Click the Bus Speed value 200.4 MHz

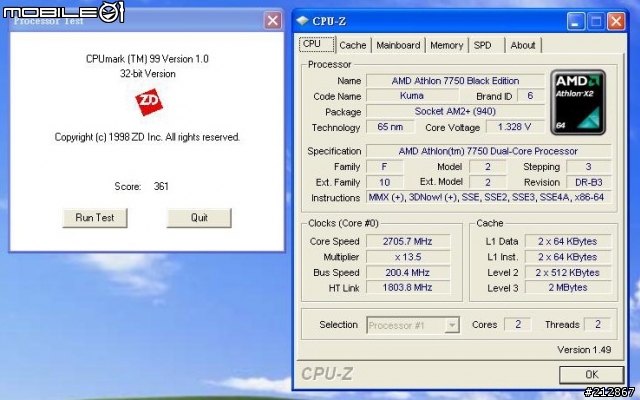click(408, 272)
